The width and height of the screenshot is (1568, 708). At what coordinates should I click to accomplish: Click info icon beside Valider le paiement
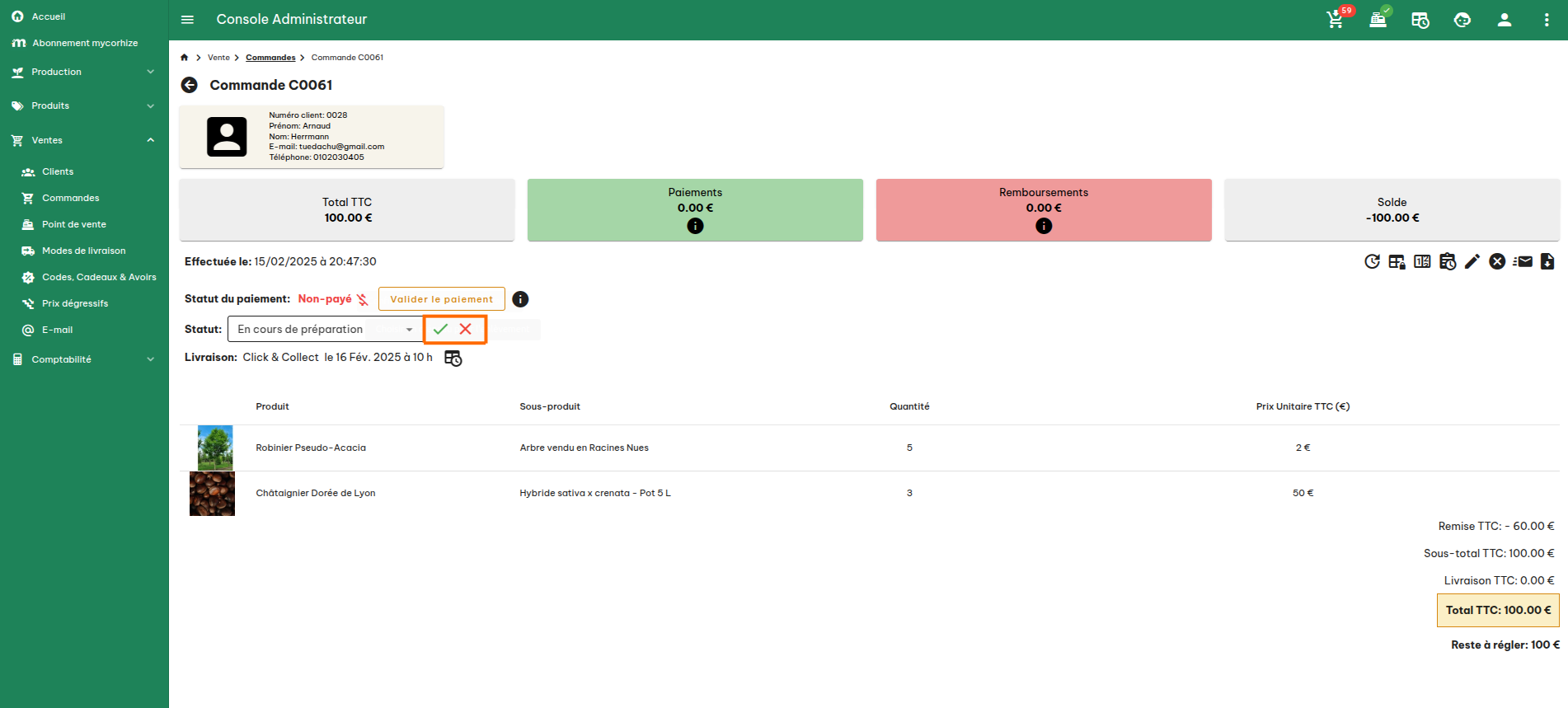pos(520,299)
